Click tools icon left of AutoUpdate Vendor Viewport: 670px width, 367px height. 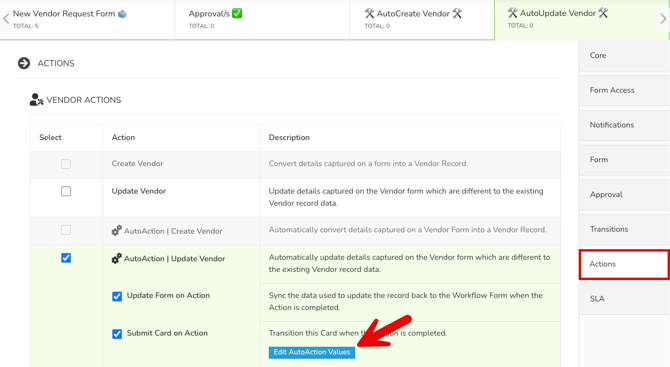pos(512,13)
